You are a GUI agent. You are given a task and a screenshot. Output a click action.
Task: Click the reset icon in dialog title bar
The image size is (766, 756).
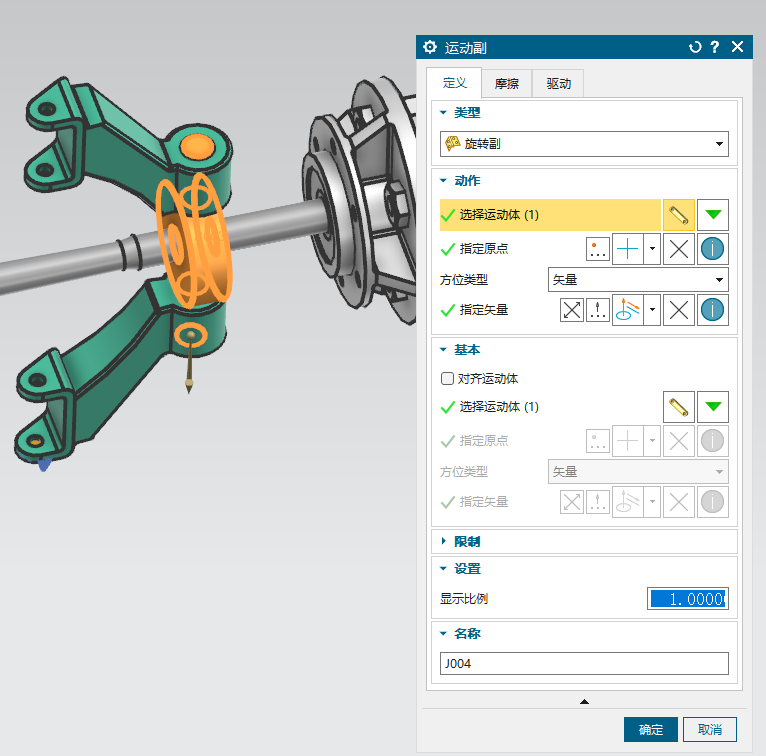695,47
